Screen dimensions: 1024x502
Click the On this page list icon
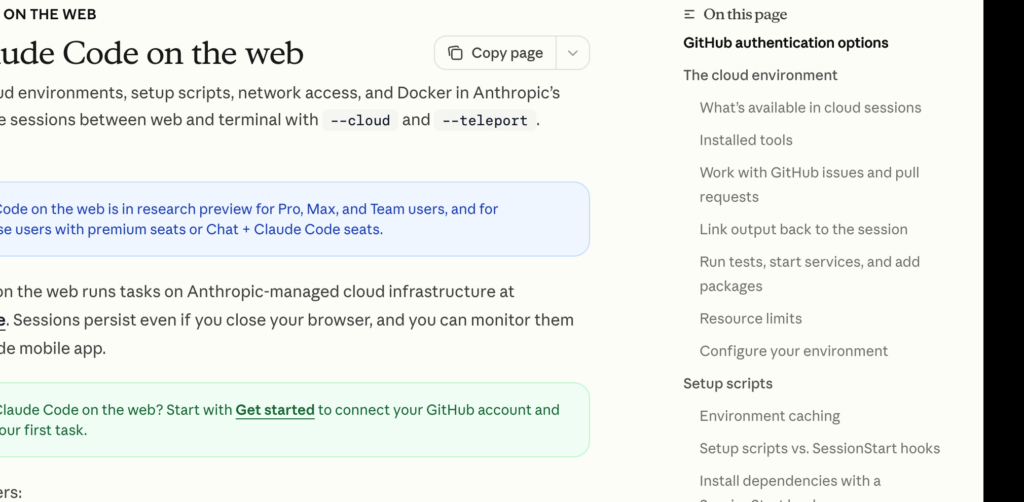tap(689, 14)
